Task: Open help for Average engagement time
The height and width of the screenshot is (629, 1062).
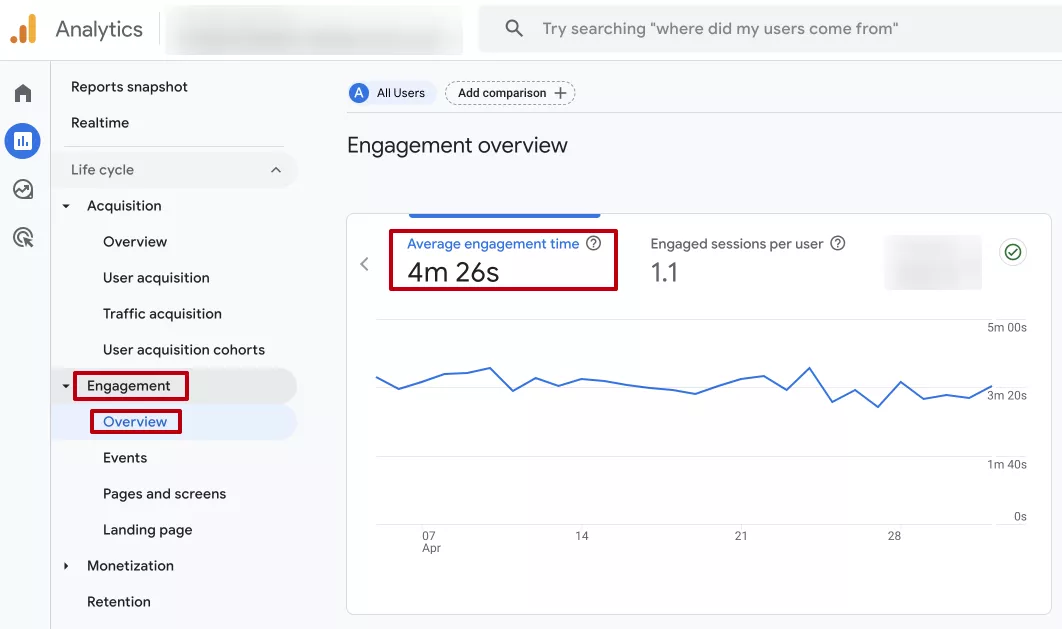Action: click(593, 243)
